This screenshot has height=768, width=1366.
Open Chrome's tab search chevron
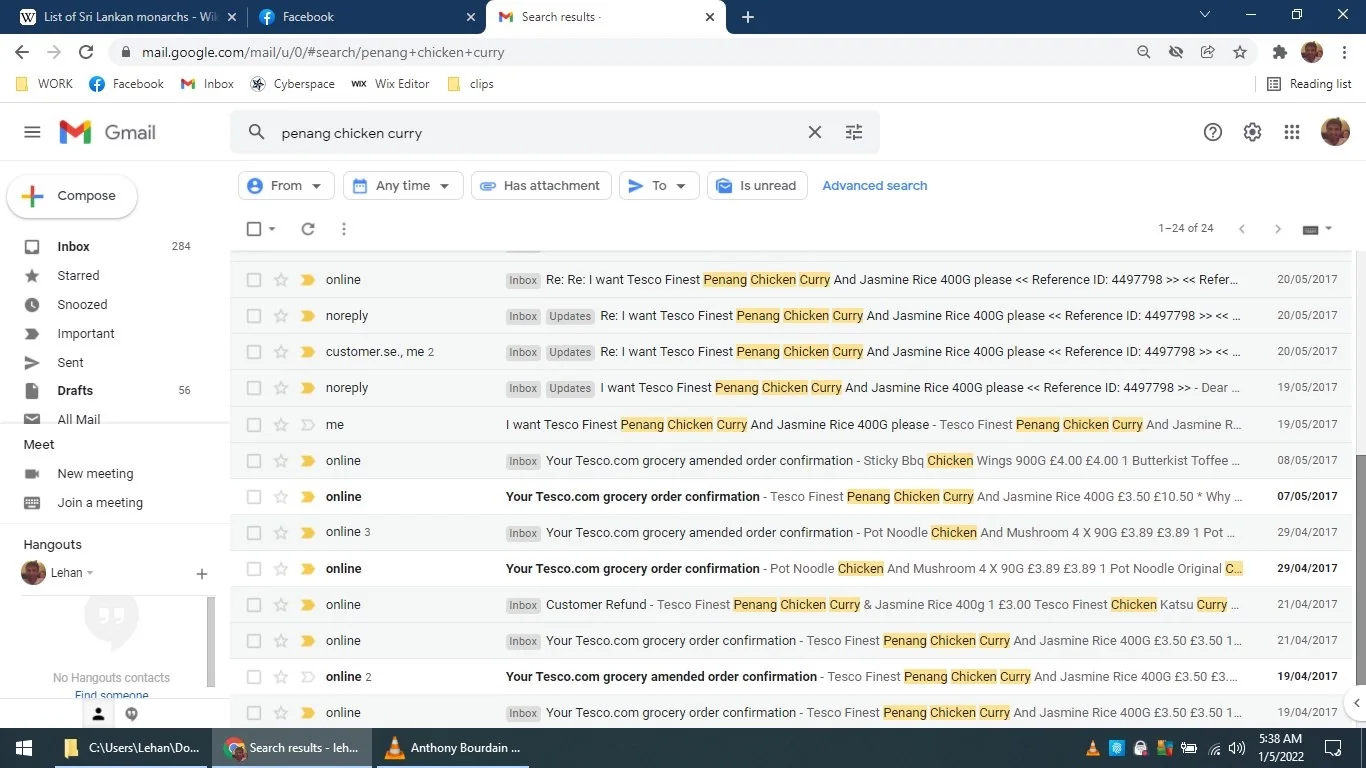tap(1204, 15)
